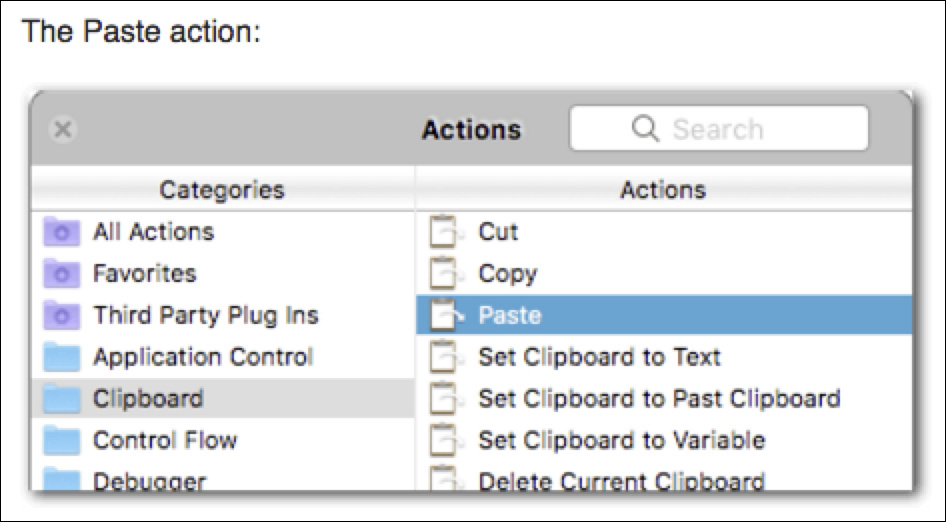This screenshot has height=522, width=946.
Task: Select the Application Control category
Action: [x=222, y=357]
